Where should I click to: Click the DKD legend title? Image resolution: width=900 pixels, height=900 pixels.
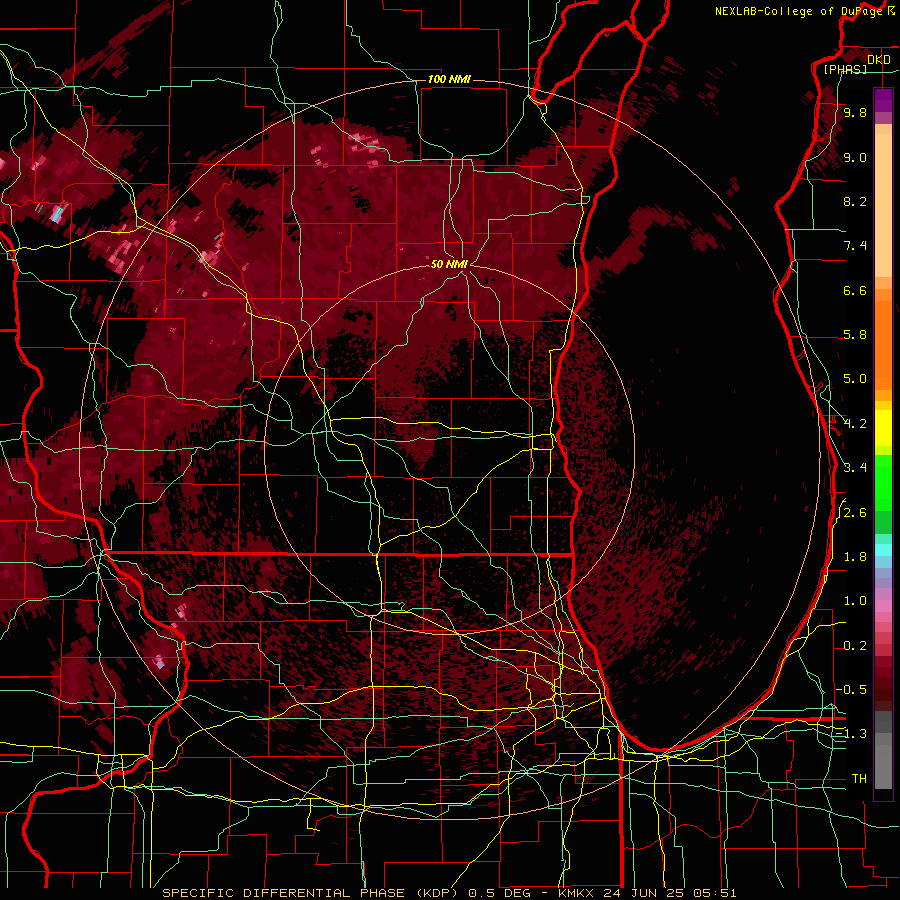879,60
